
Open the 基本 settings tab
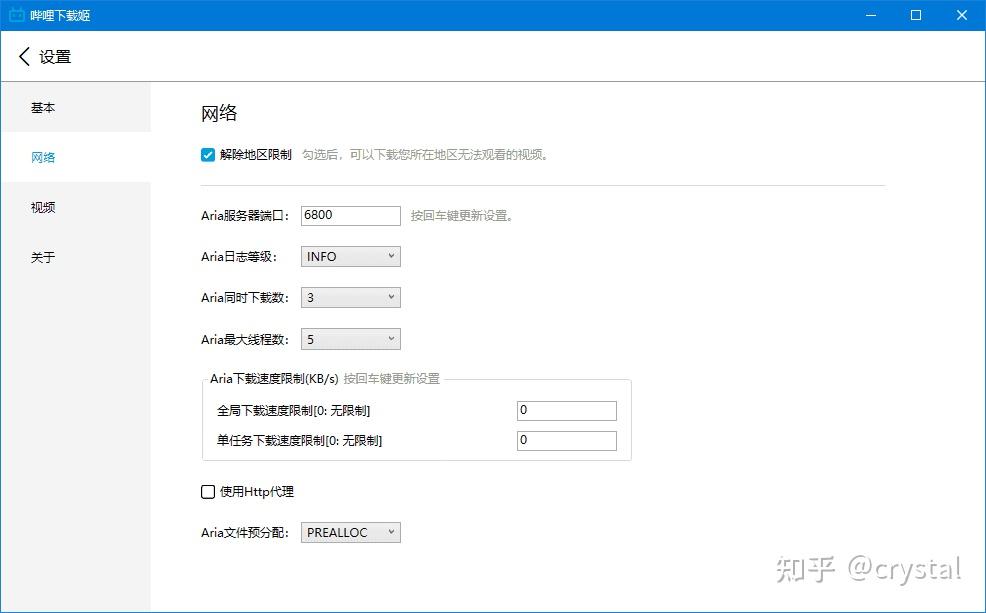click(75, 108)
